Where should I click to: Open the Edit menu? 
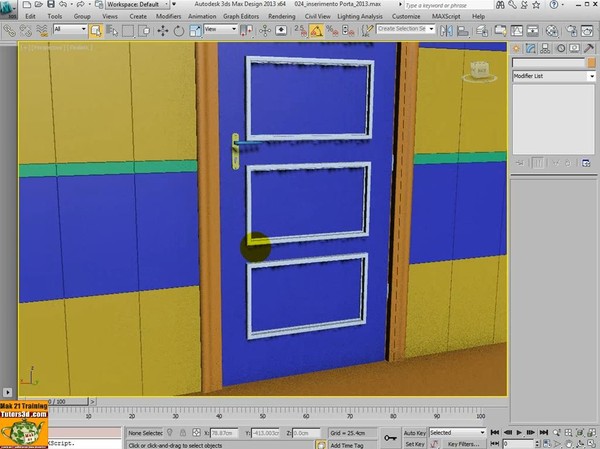(30, 16)
